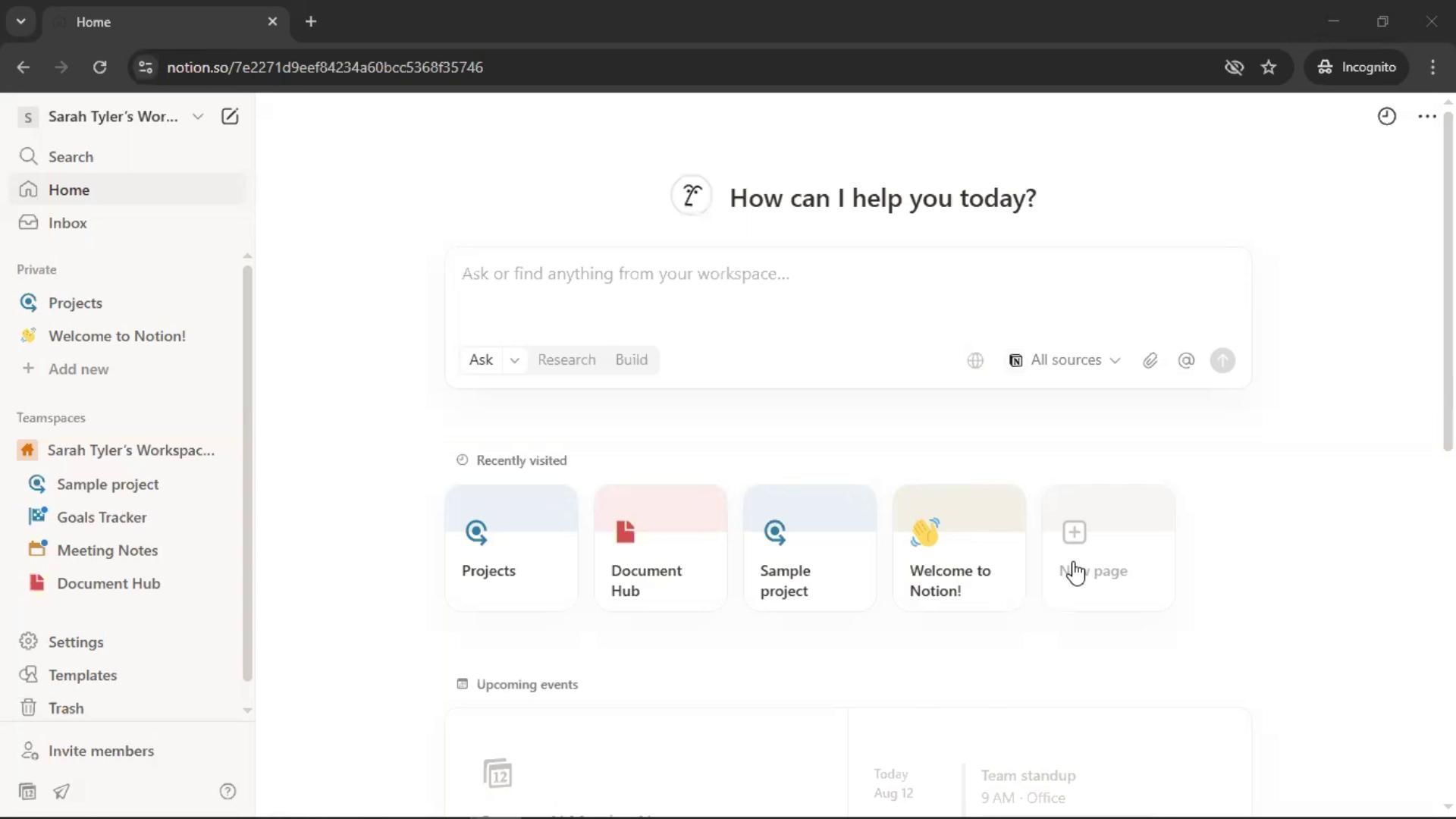Open the All sources dropdown
The width and height of the screenshot is (1456, 819).
pyautogui.click(x=1065, y=360)
